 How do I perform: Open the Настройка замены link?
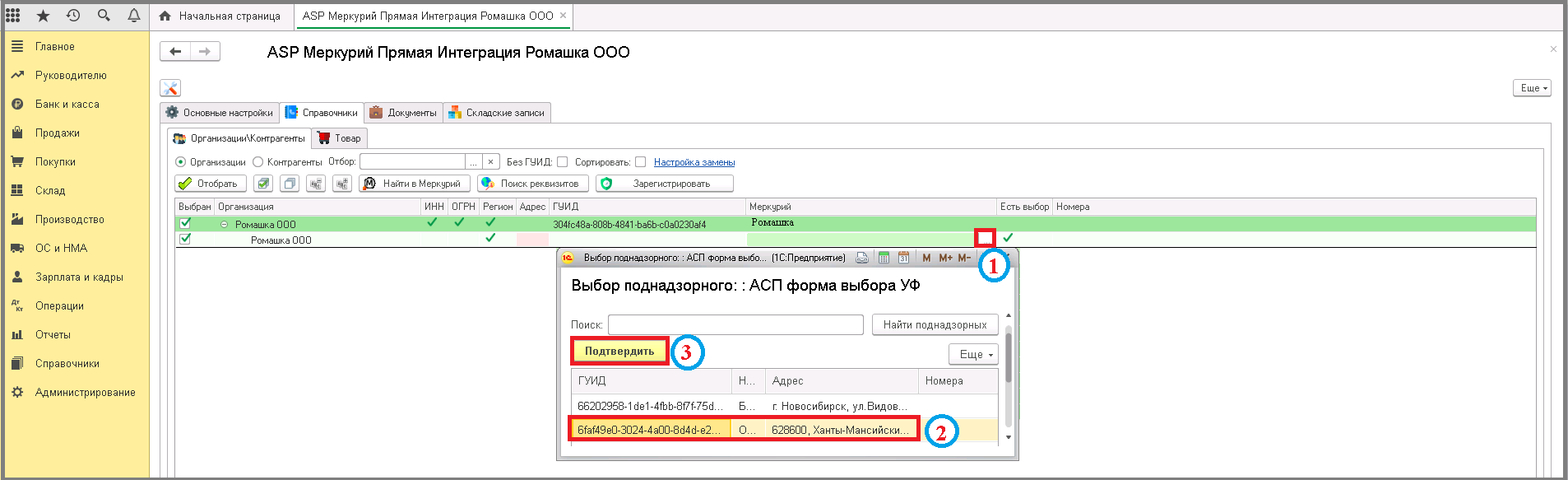click(694, 162)
